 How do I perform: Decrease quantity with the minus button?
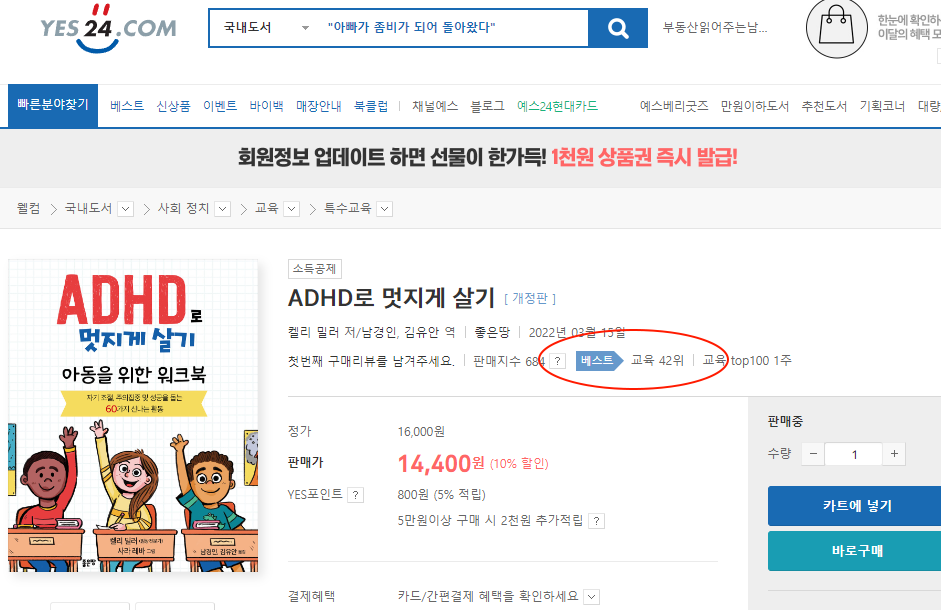click(813, 454)
